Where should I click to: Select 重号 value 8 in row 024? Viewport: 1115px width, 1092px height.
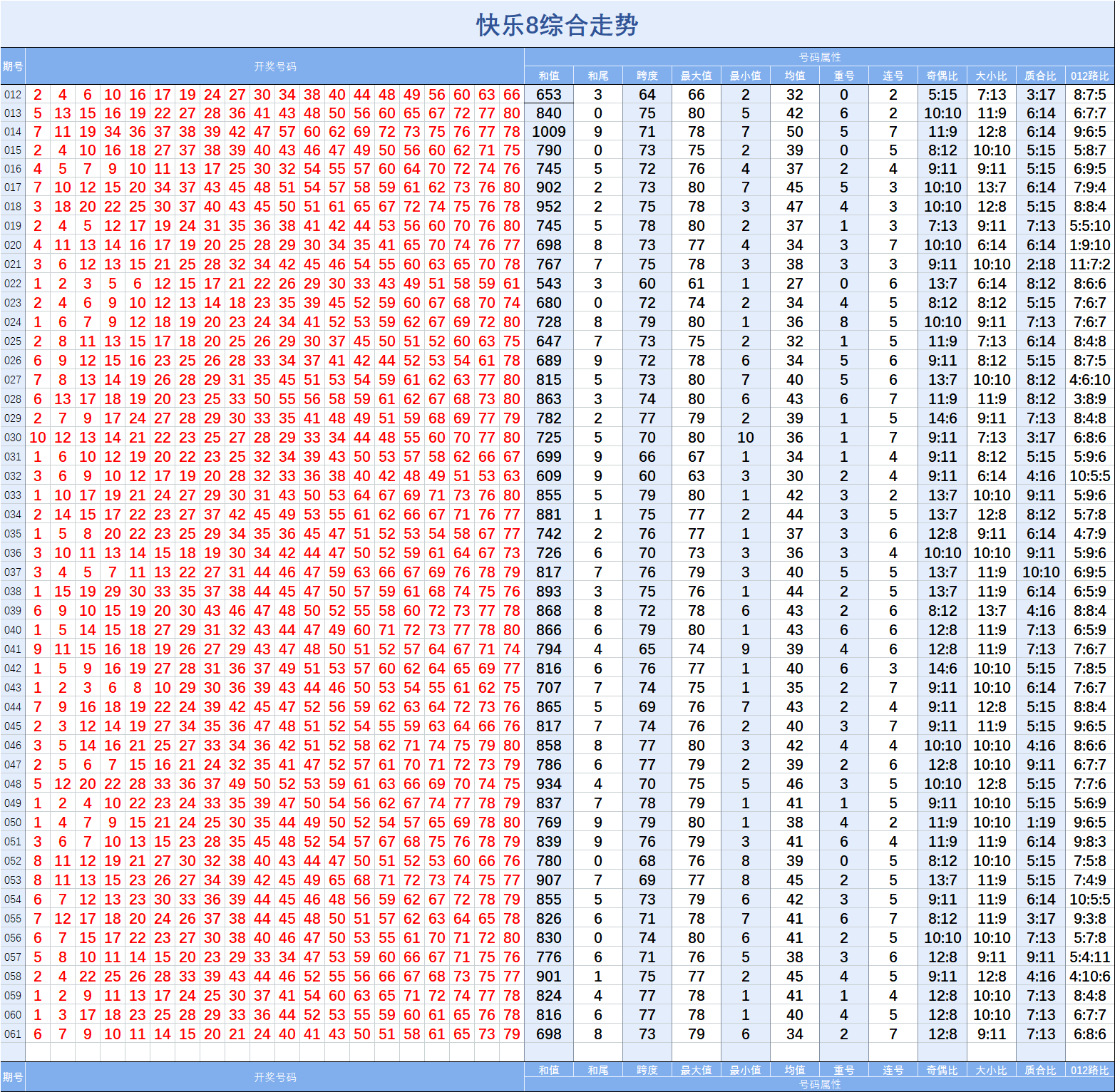(844, 322)
